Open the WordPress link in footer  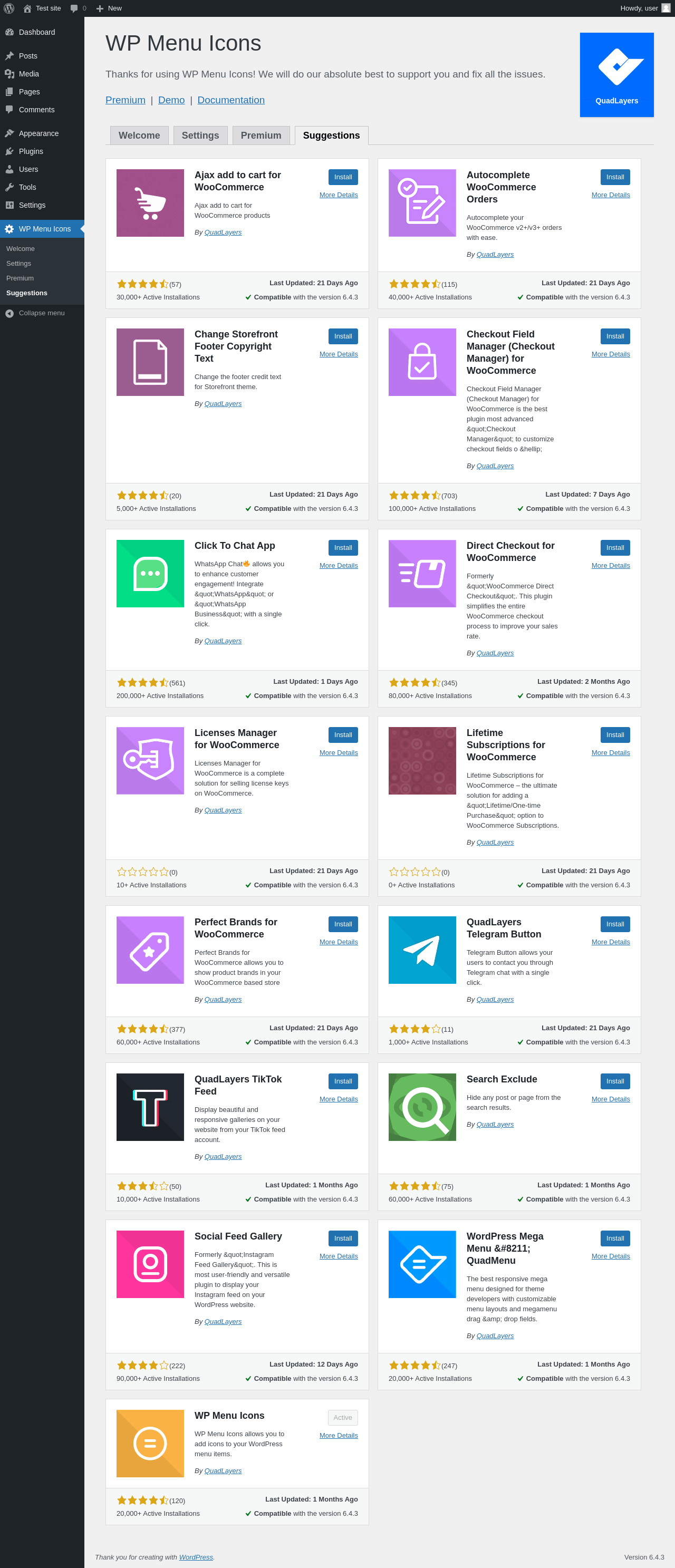pos(196,1557)
